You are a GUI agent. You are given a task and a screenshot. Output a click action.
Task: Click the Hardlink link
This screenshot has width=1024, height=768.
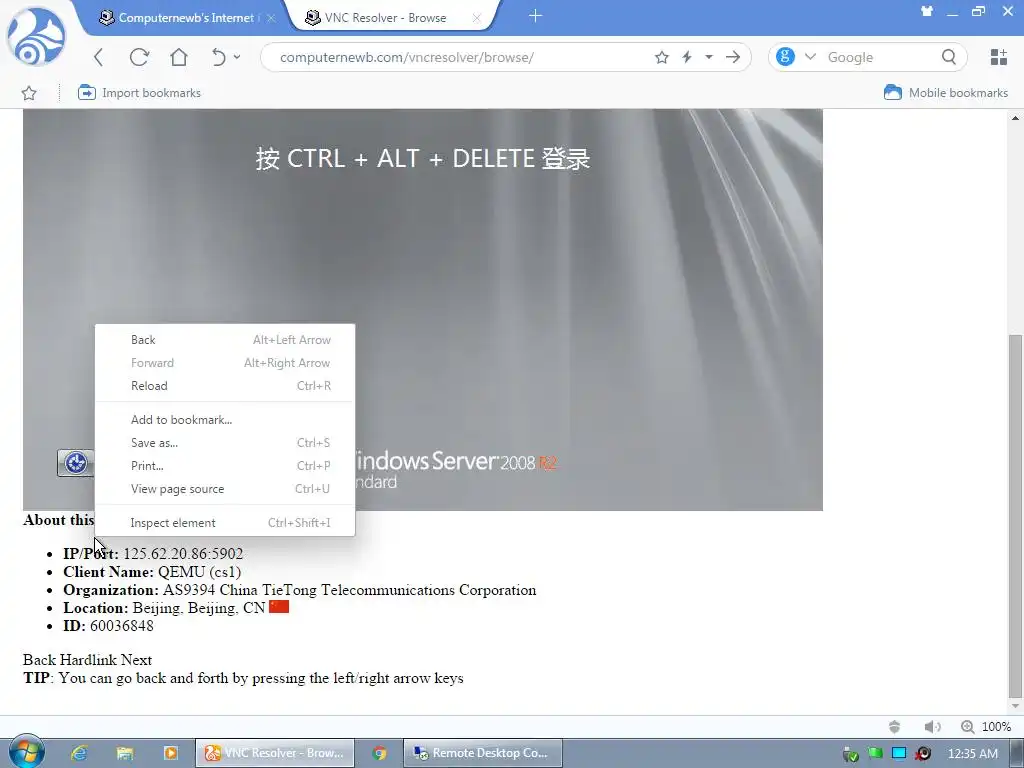88,660
